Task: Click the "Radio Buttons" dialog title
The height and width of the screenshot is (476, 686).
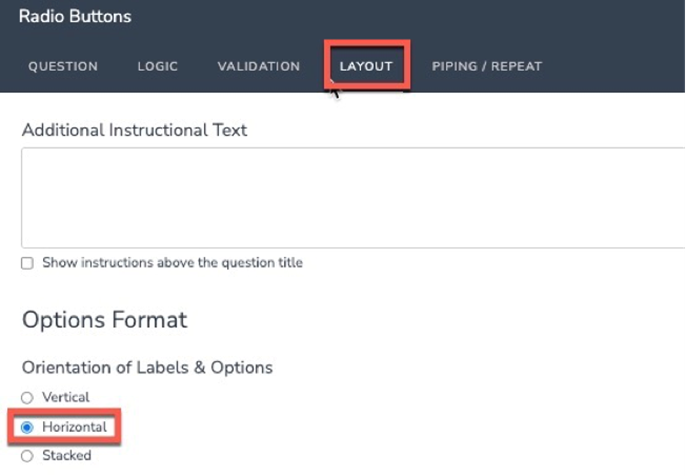Action: [75, 17]
